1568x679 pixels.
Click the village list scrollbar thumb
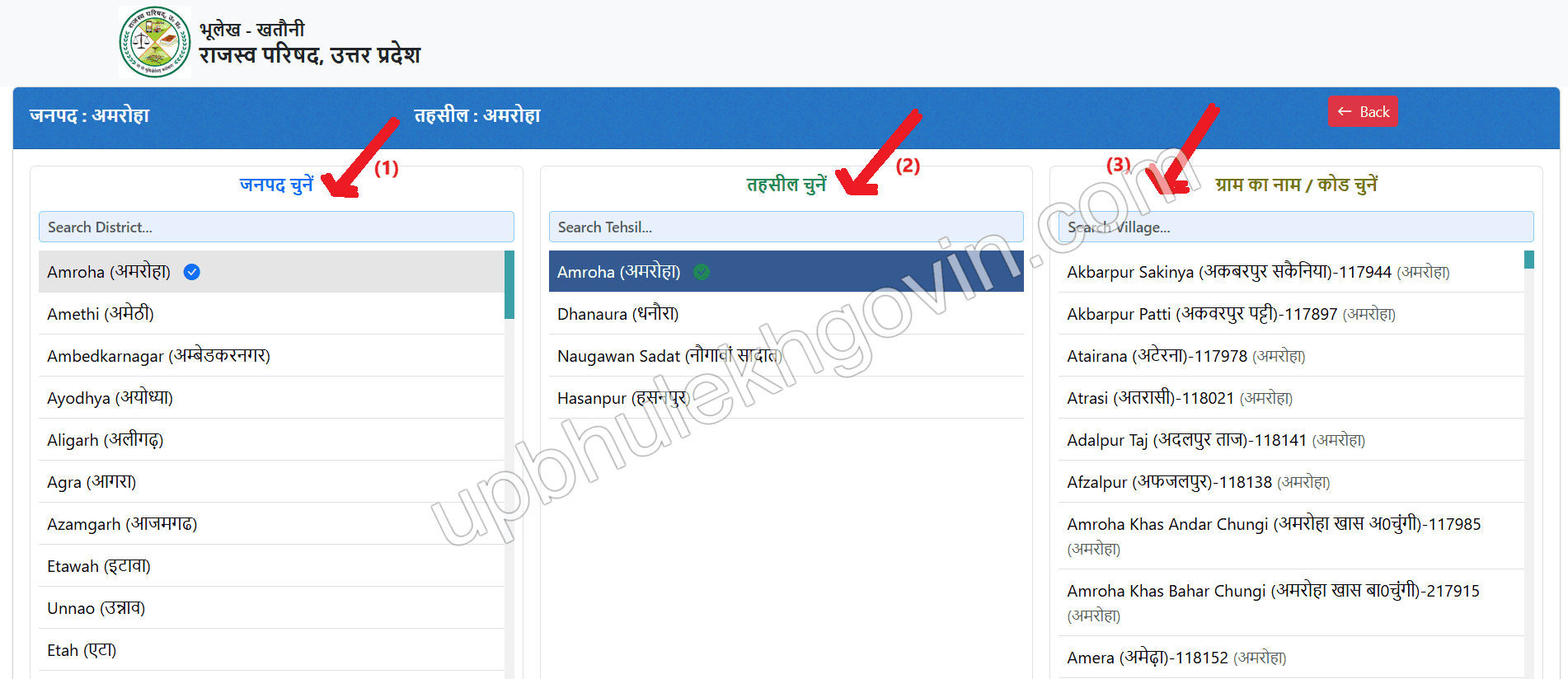[1529, 260]
